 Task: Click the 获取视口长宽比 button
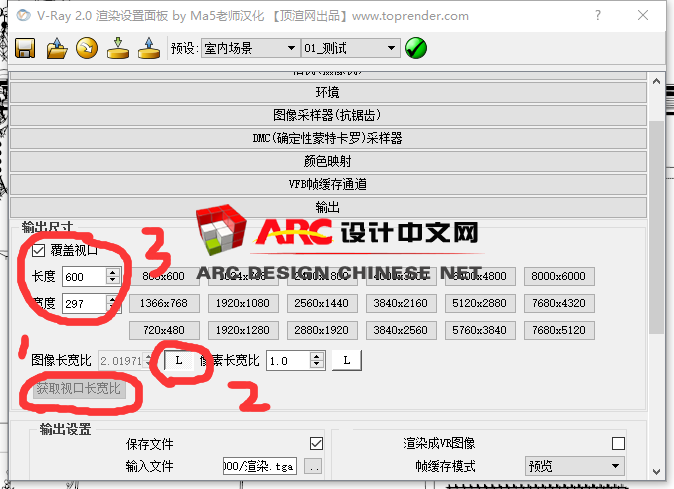[x=78, y=389]
